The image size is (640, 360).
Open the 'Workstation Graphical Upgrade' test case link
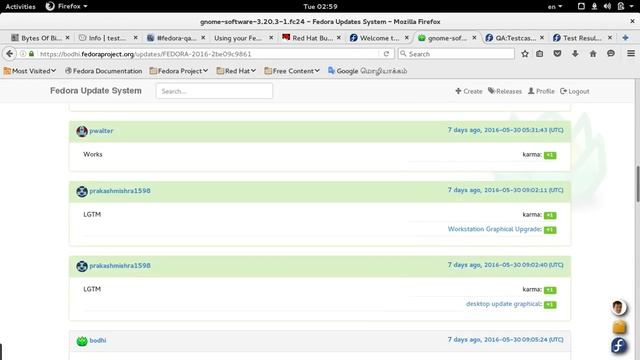[495, 229]
